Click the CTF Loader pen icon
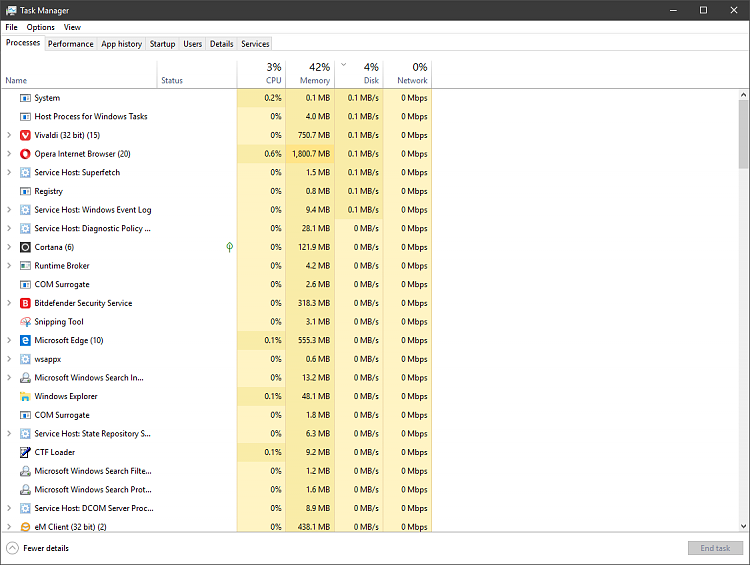Viewport: 750px width, 565px height. pos(25,453)
